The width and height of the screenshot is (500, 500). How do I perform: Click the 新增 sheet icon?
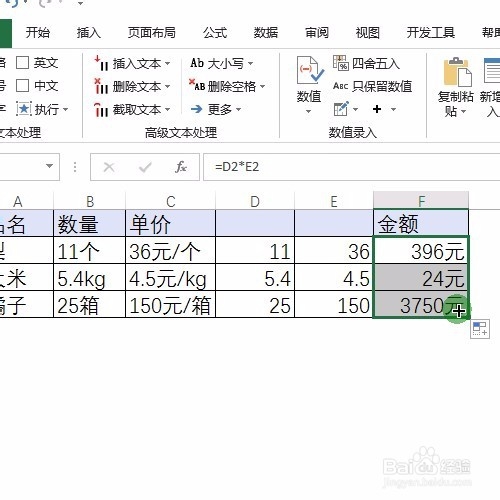click(492, 71)
